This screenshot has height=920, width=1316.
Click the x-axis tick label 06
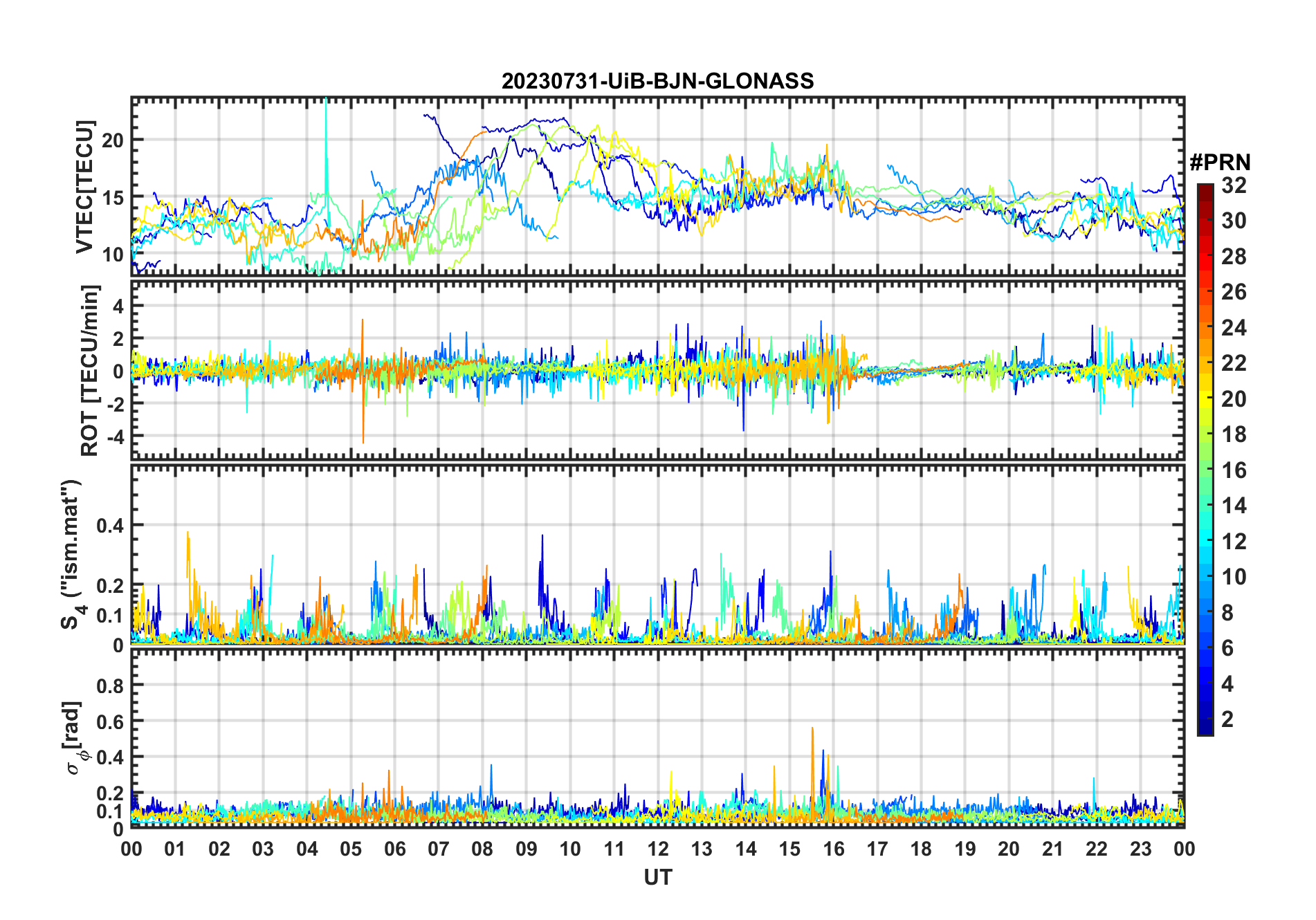pos(394,849)
